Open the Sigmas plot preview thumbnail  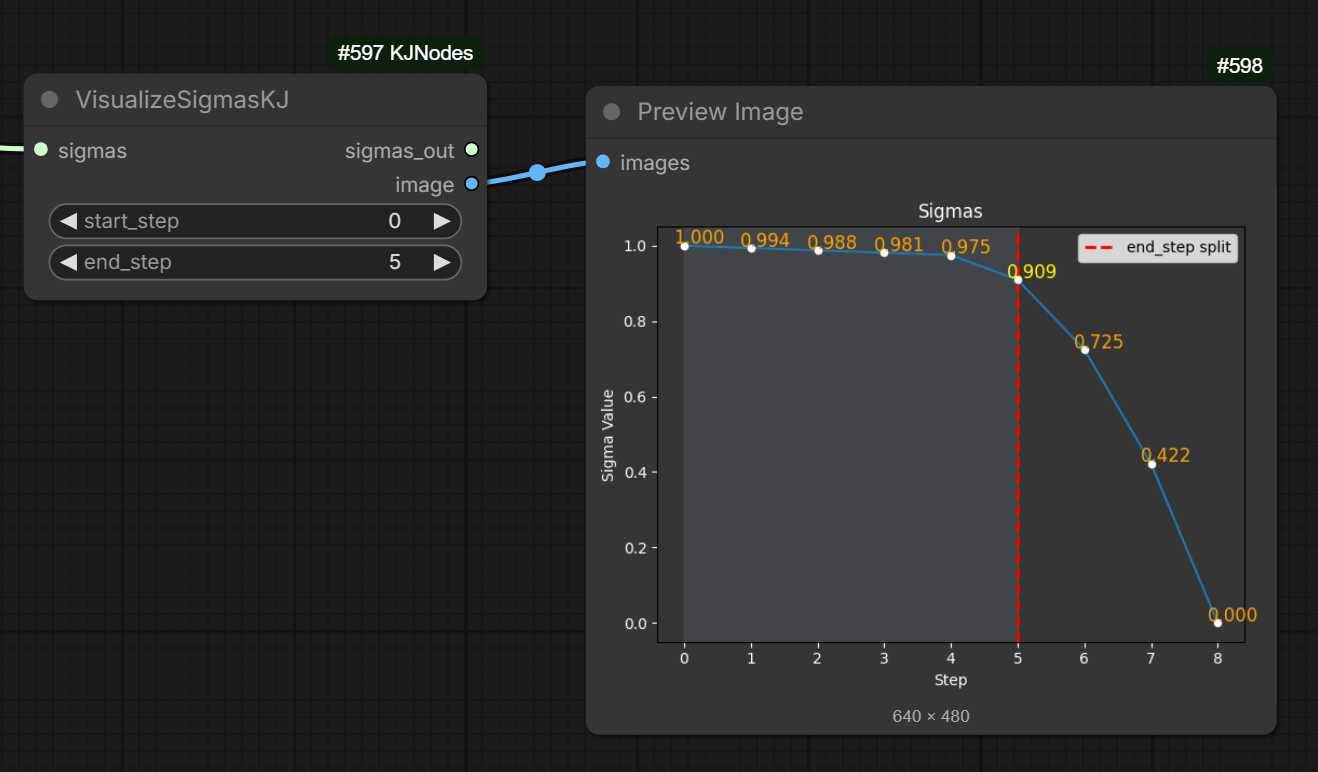(x=929, y=446)
